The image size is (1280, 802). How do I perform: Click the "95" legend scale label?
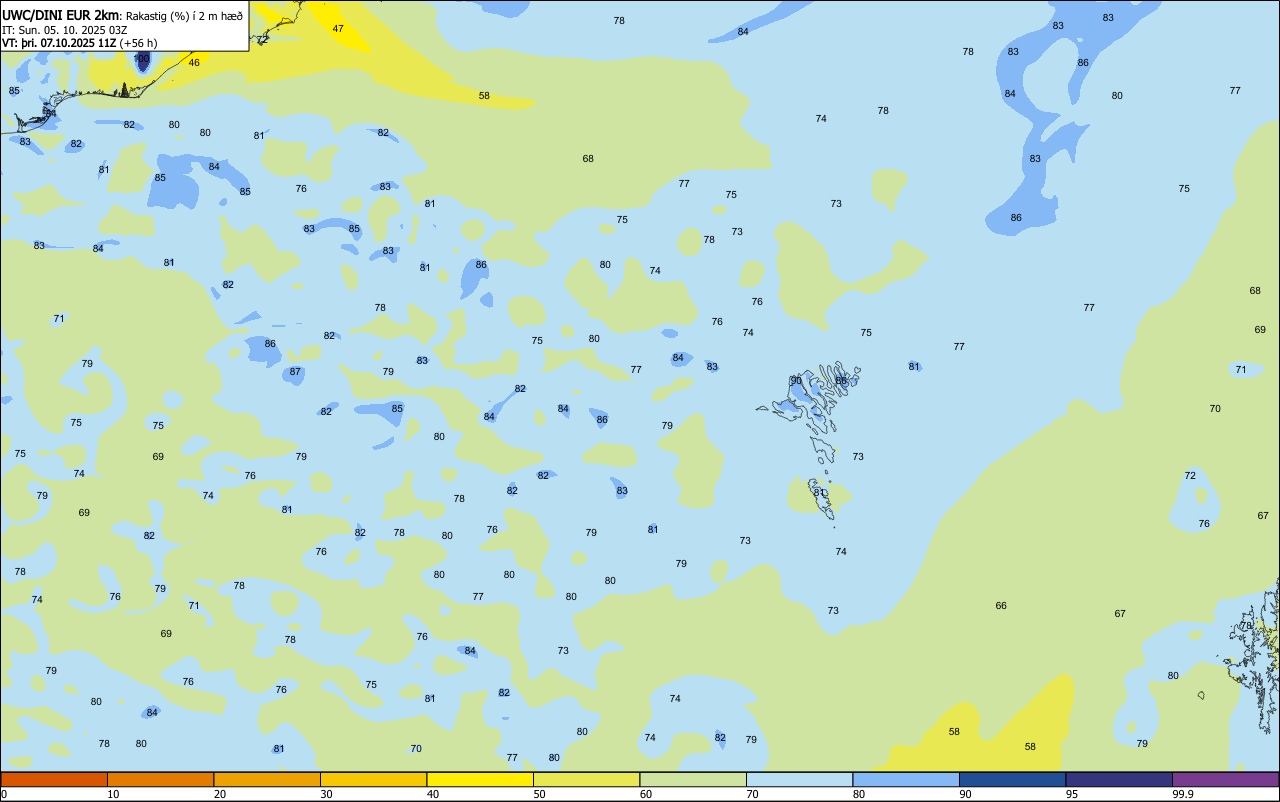1072,794
